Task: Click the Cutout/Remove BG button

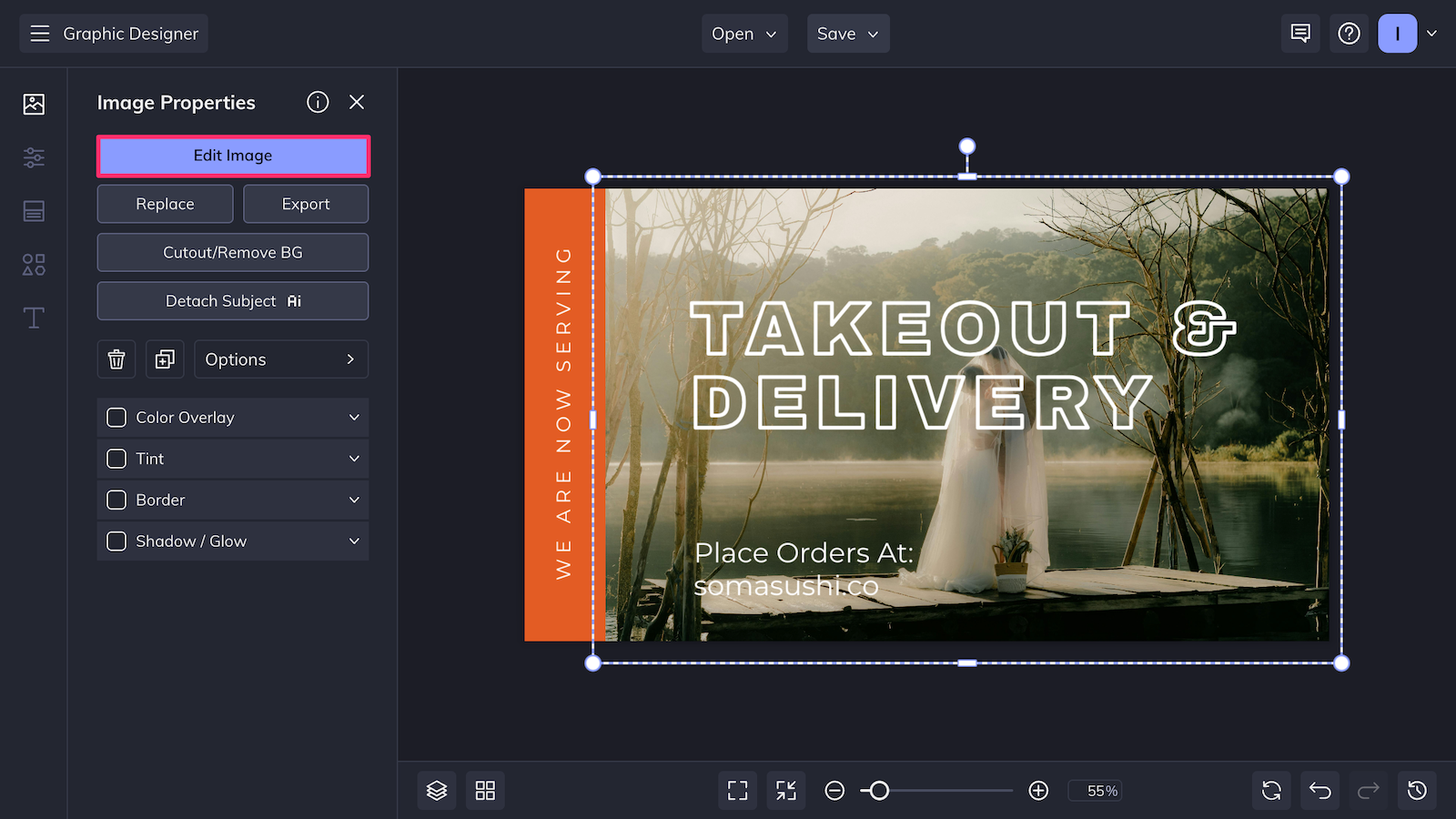Action: click(x=233, y=253)
